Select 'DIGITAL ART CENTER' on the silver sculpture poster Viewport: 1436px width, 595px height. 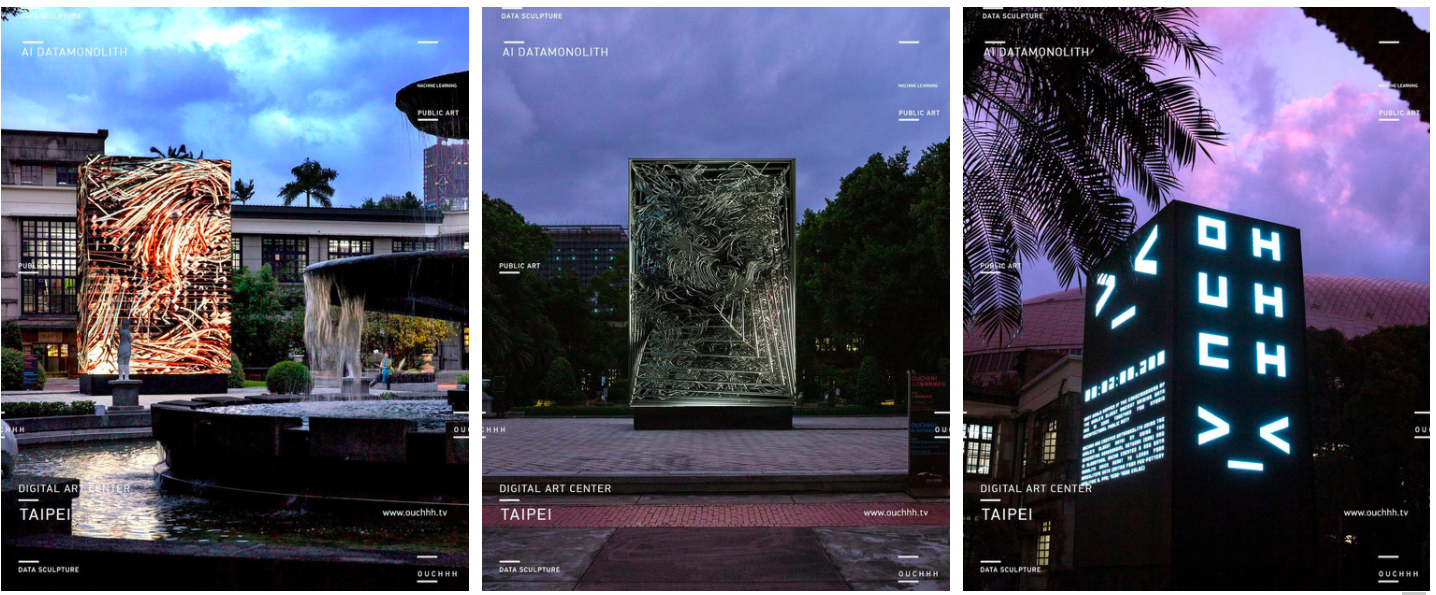(x=555, y=489)
